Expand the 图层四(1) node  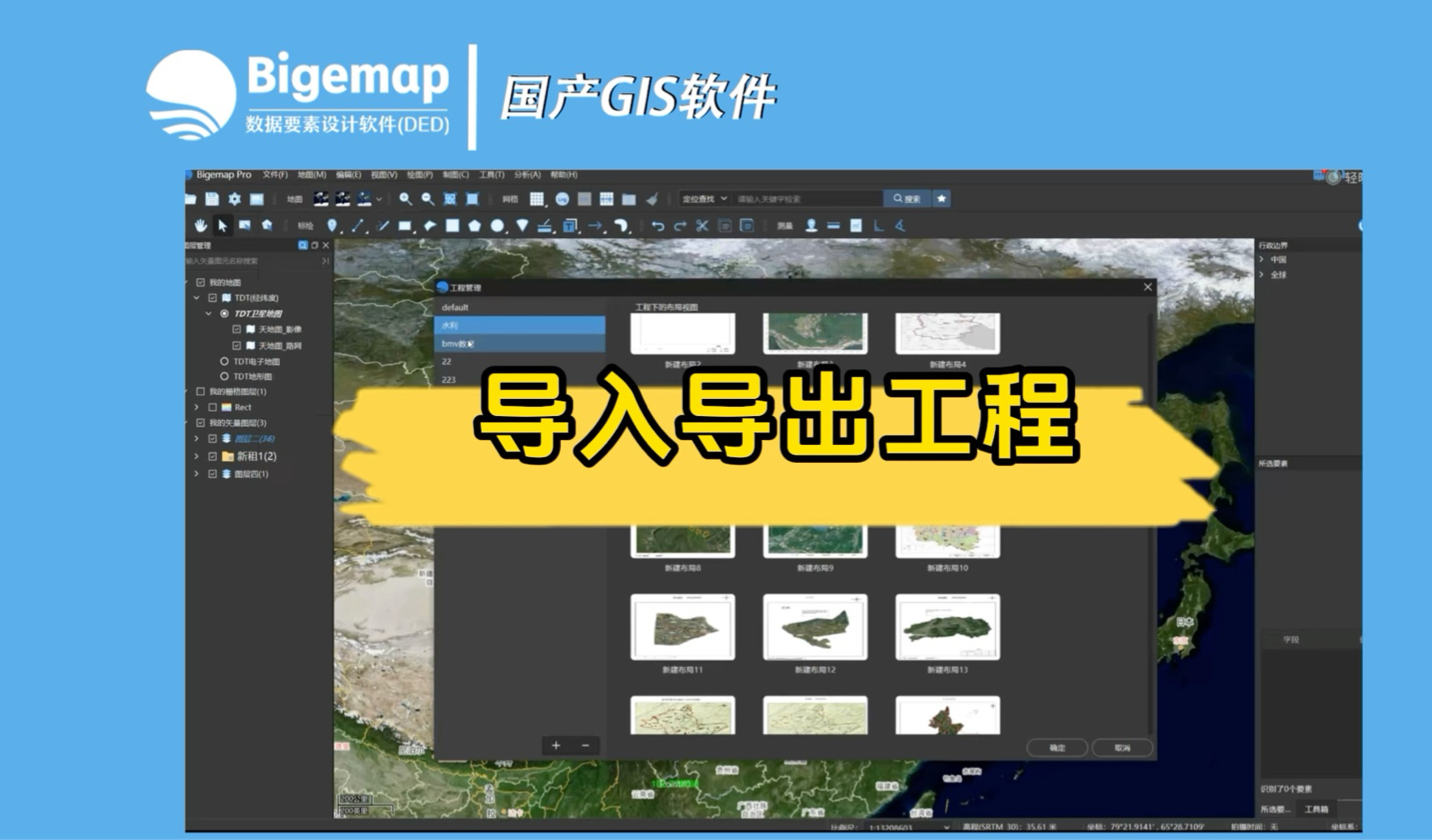[x=196, y=474]
